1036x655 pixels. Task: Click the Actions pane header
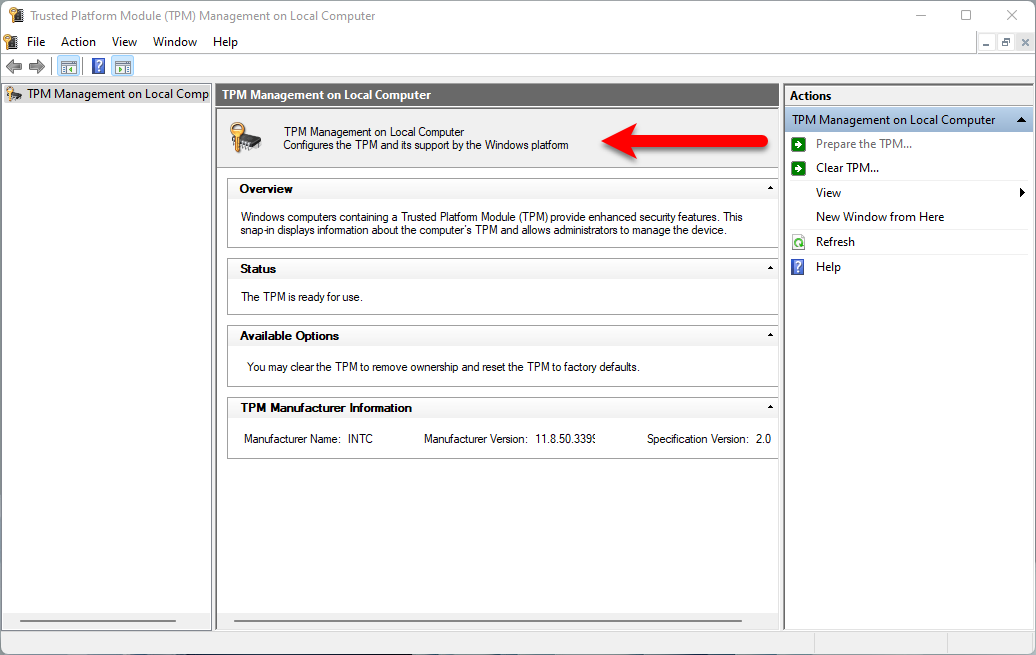coord(908,96)
